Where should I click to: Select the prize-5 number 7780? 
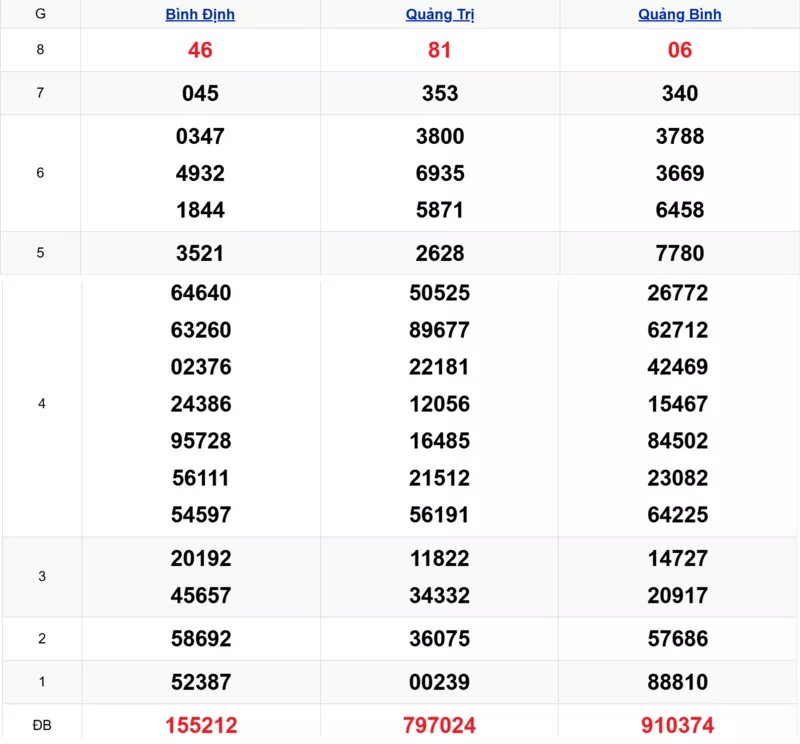[x=680, y=253]
